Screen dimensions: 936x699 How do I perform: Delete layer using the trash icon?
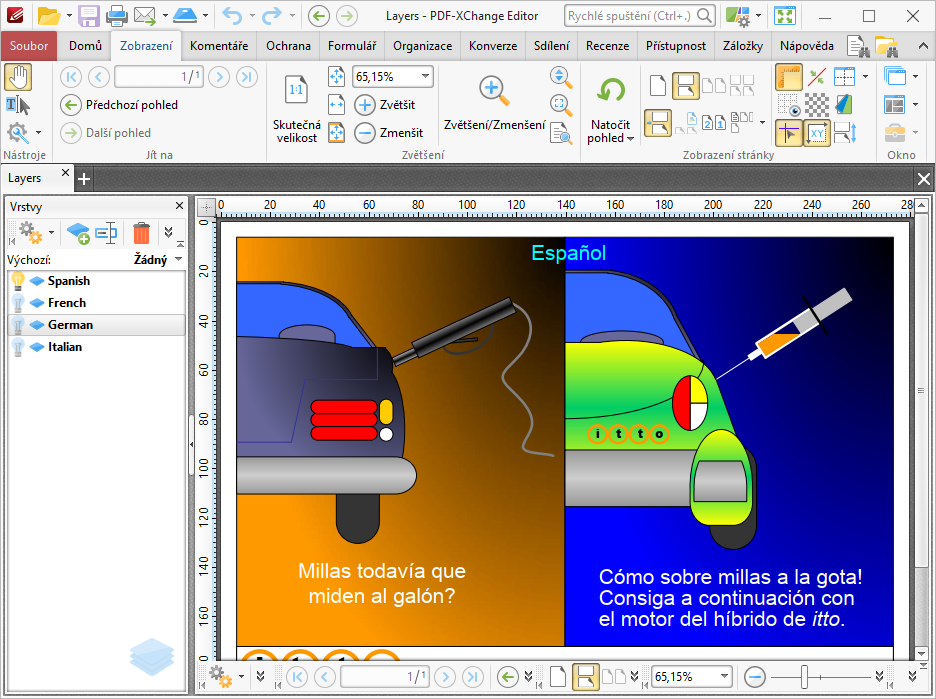coord(142,233)
